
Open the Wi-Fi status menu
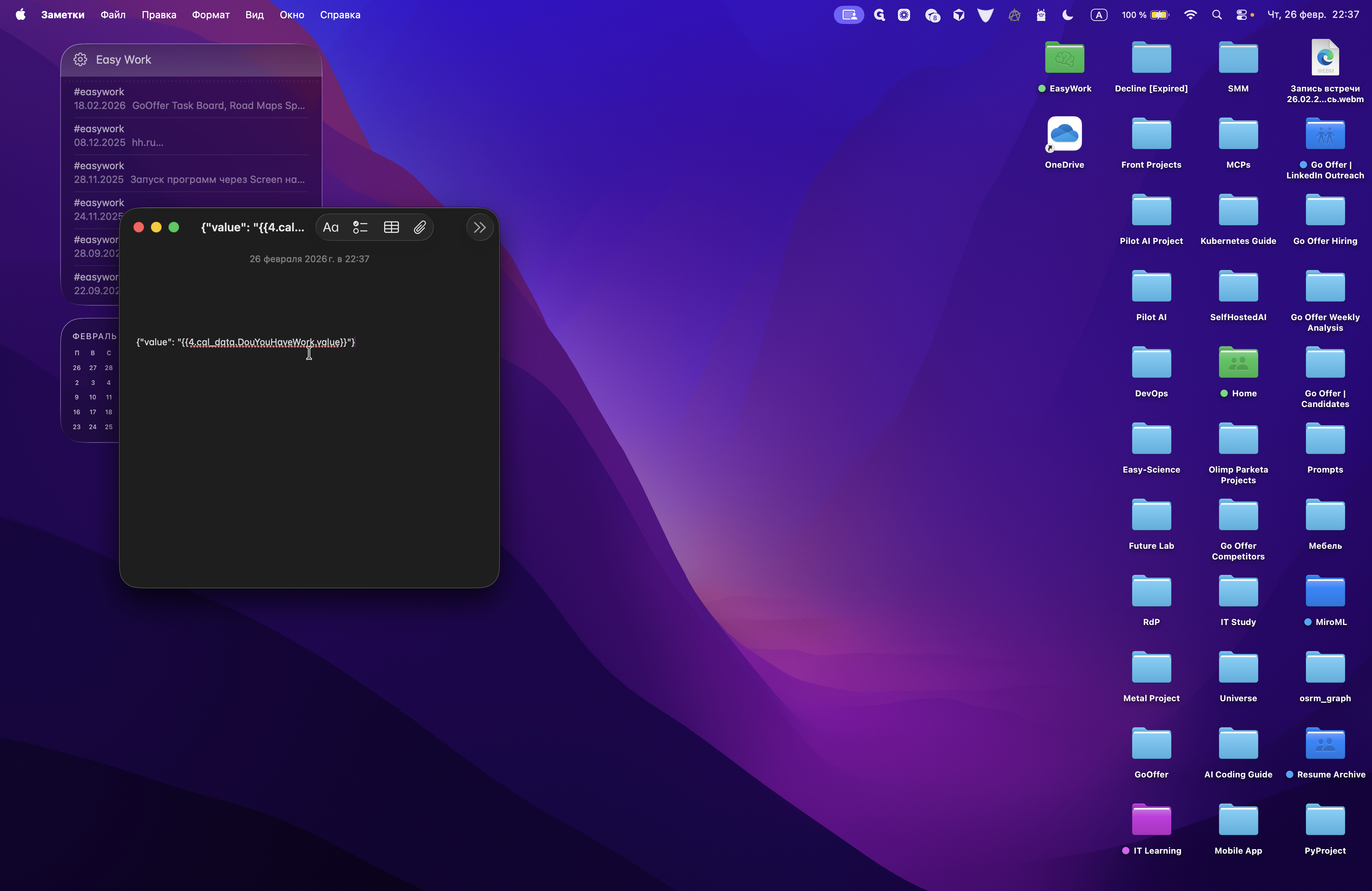click(x=1190, y=15)
